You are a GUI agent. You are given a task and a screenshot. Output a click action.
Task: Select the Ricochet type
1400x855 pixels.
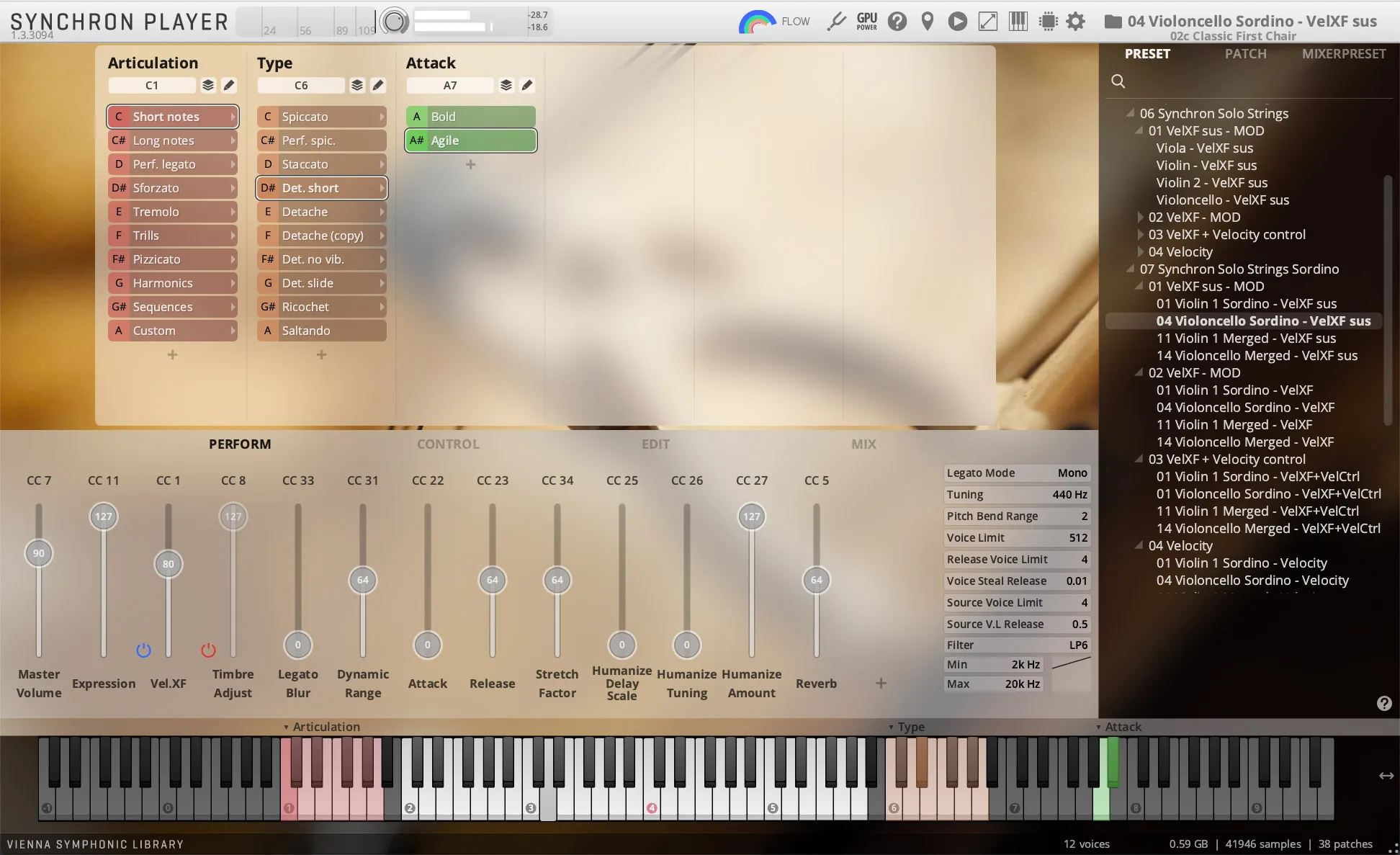tap(321, 307)
